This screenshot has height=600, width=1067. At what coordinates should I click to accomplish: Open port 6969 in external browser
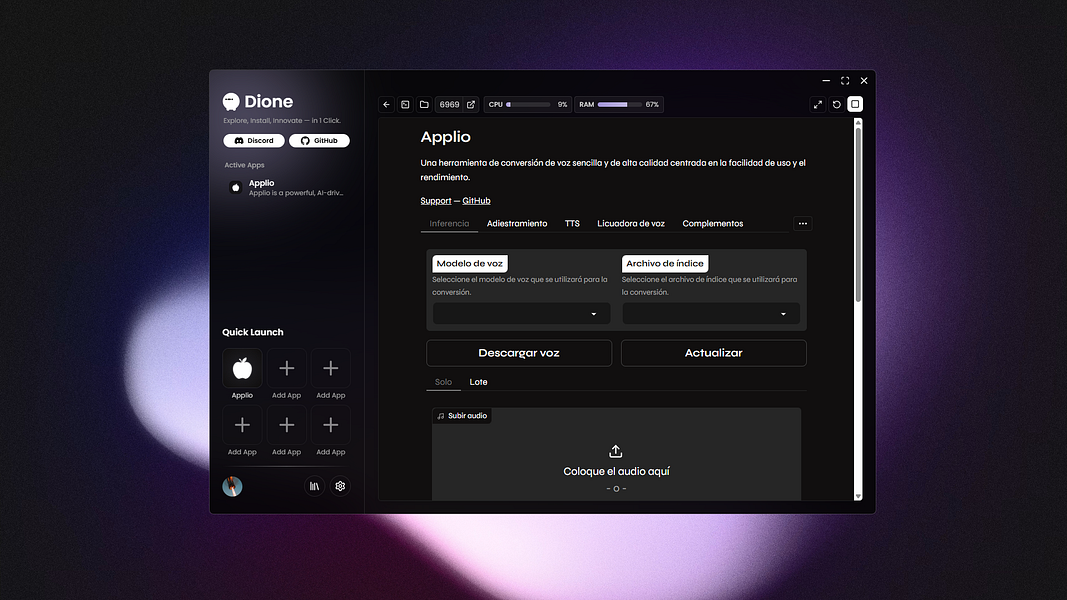tap(471, 105)
